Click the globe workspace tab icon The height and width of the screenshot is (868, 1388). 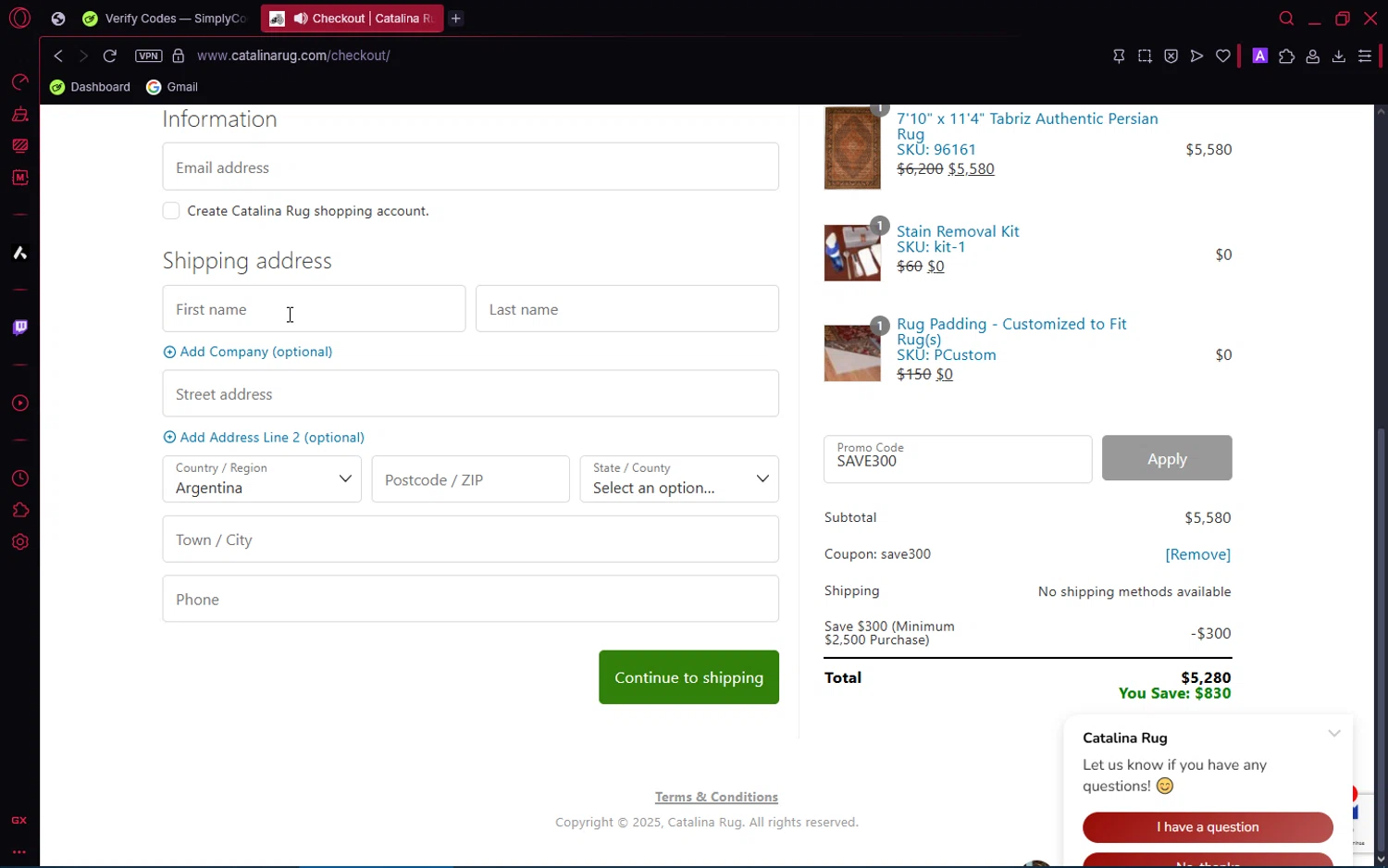point(58,19)
